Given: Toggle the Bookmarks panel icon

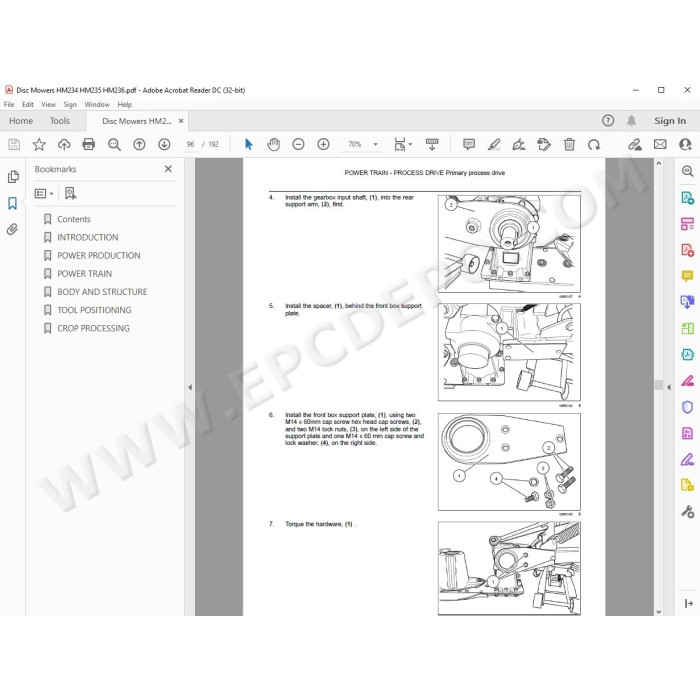Looking at the screenshot, I should click(x=12, y=203).
